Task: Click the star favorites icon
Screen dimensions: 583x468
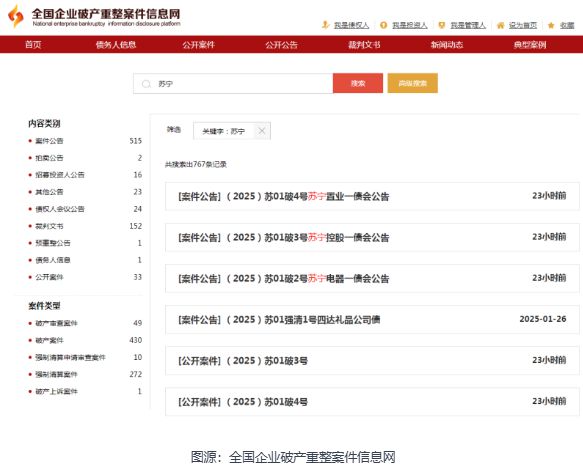Action: point(551,25)
